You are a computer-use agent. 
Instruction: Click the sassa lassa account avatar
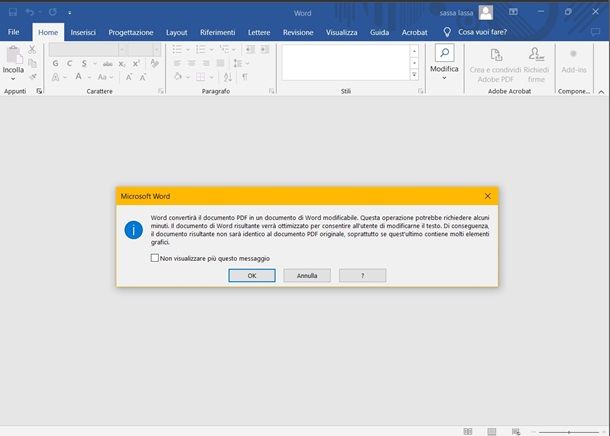point(486,12)
